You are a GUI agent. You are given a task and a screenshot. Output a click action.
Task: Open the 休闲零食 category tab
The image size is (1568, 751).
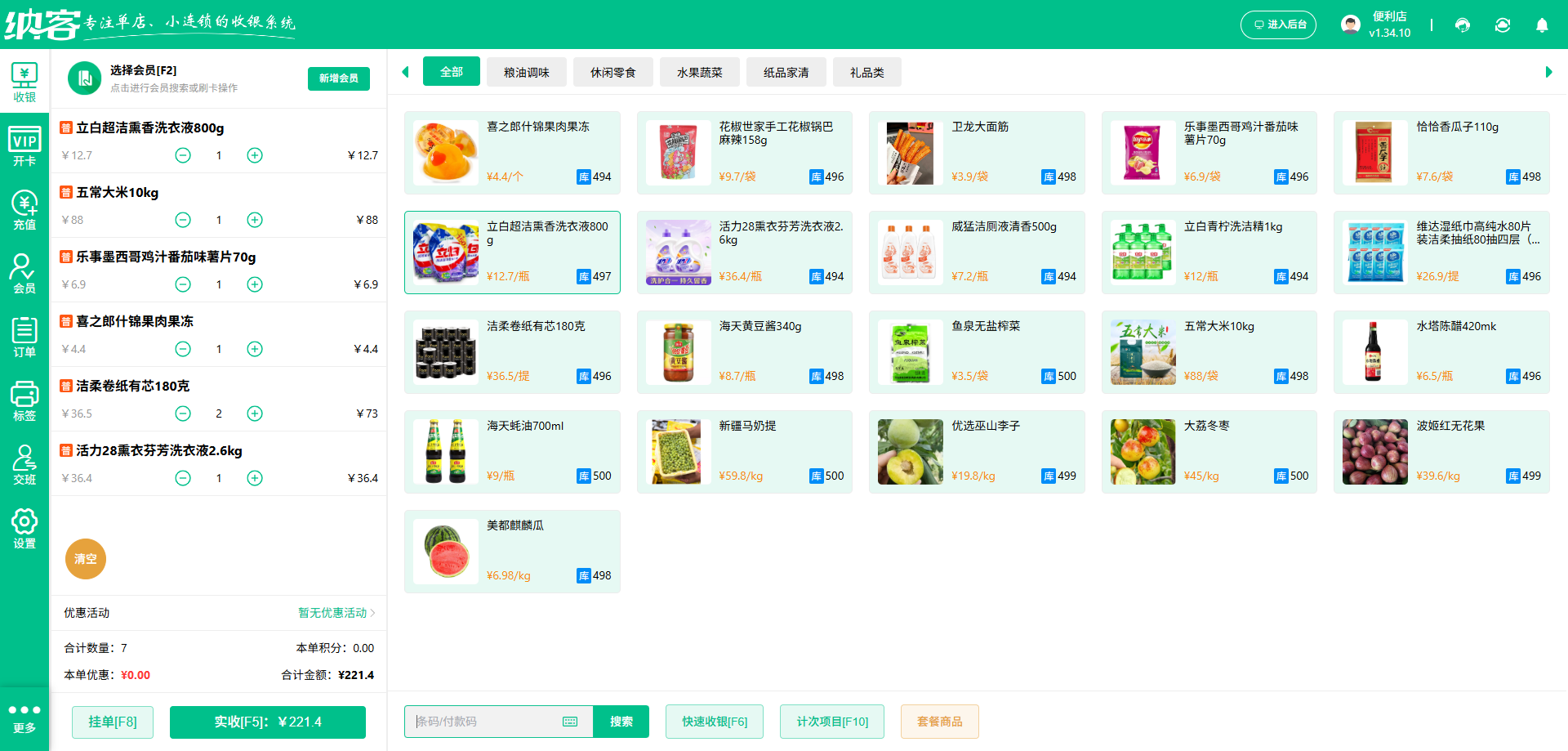(612, 72)
